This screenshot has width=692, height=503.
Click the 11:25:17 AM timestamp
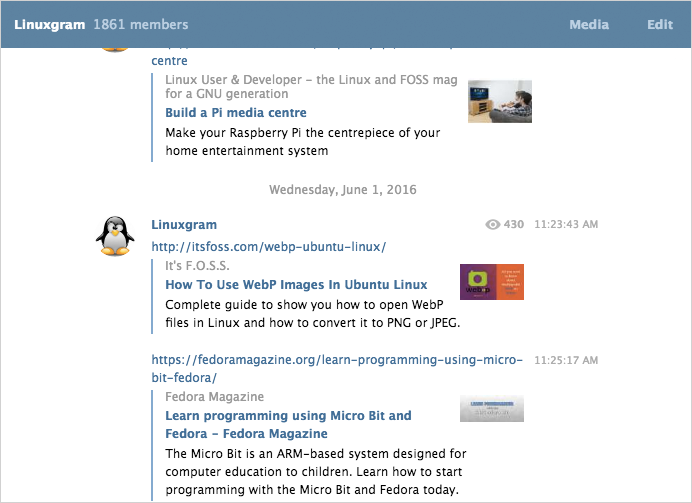click(566, 360)
